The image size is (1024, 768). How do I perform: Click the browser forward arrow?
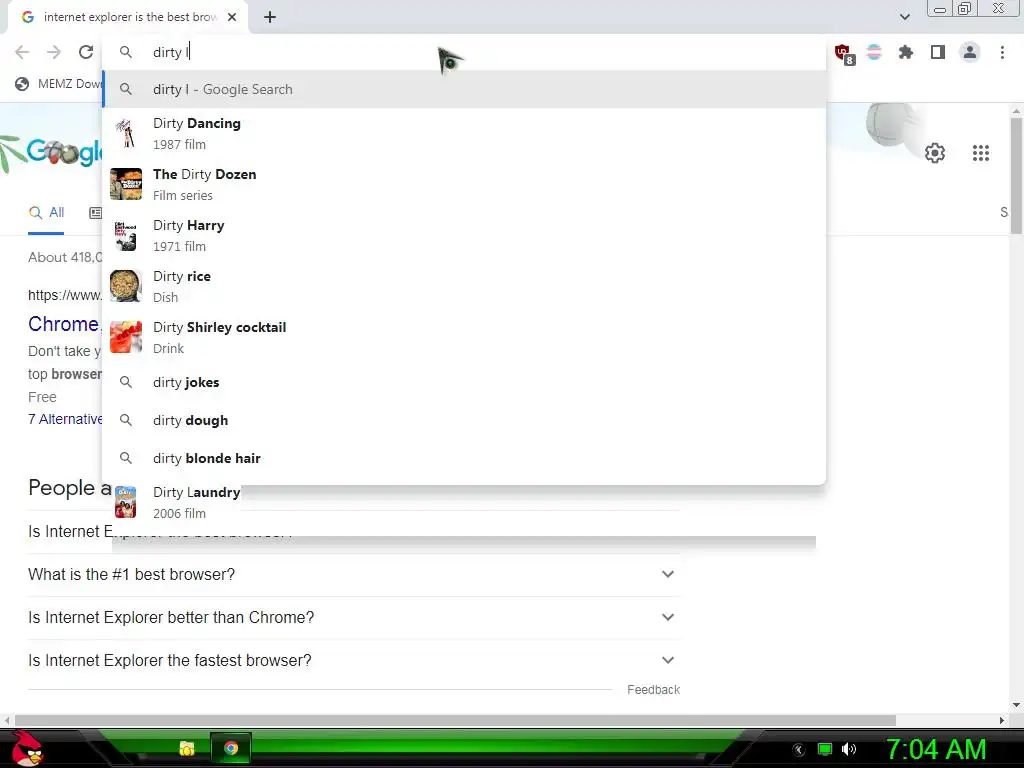54,52
